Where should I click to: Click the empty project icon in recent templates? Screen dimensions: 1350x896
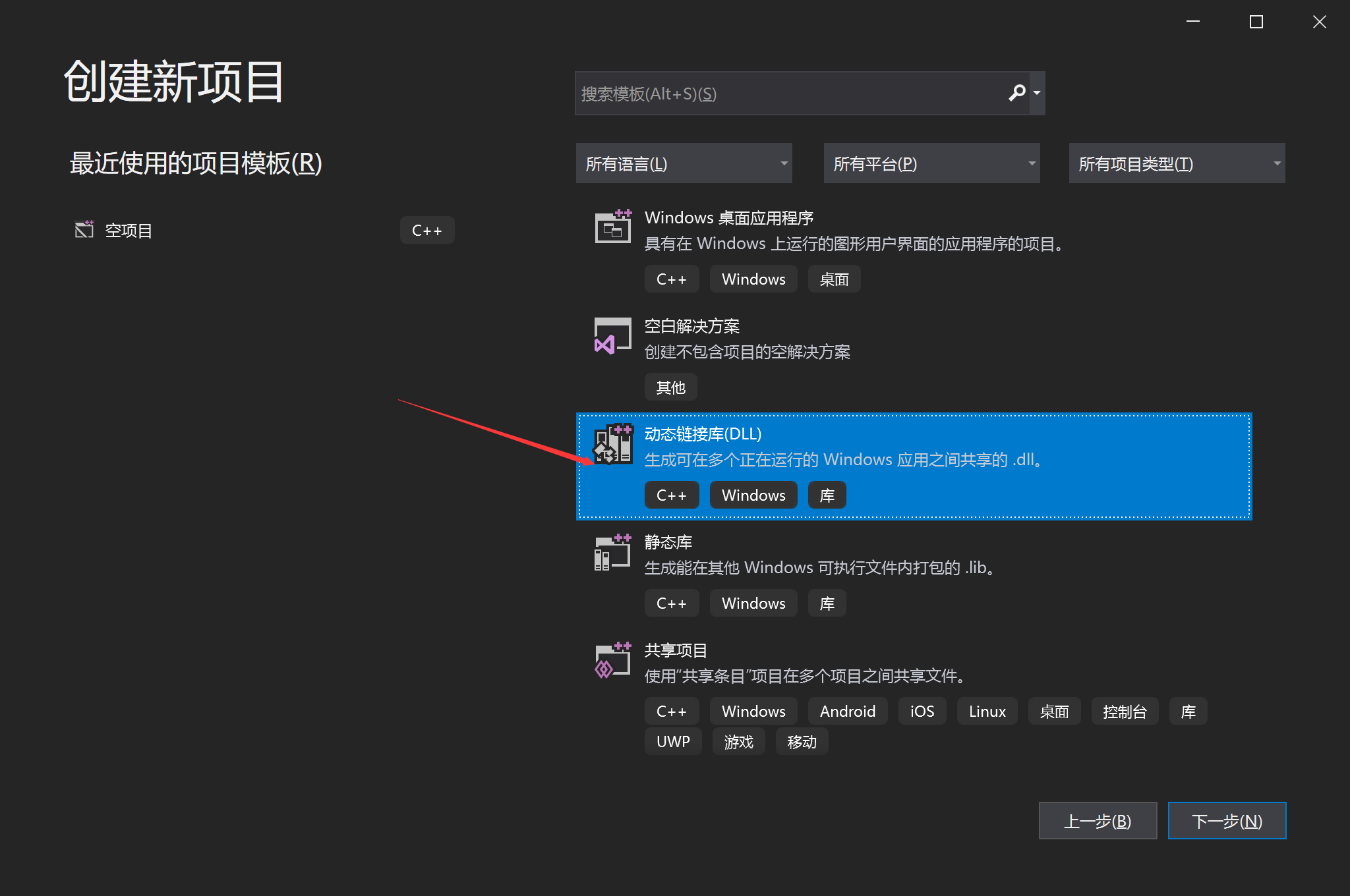[84, 229]
